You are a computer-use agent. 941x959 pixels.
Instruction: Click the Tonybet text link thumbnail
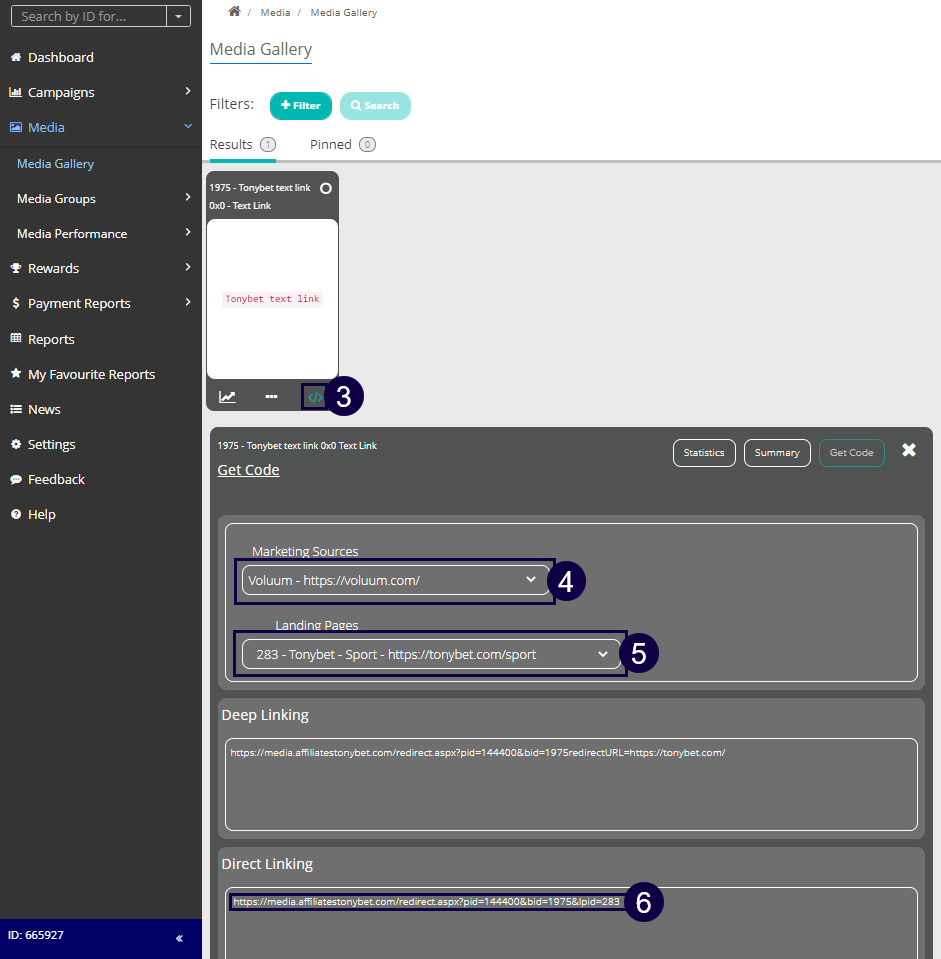(272, 298)
